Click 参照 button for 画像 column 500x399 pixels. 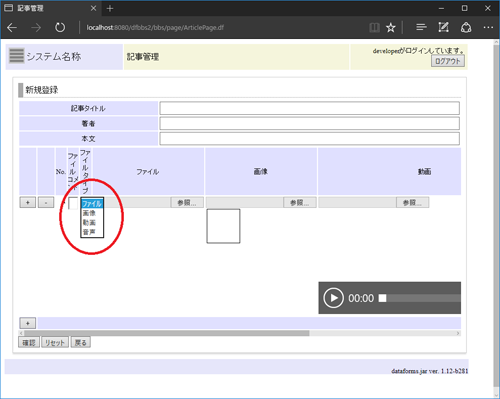(x=300, y=202)
